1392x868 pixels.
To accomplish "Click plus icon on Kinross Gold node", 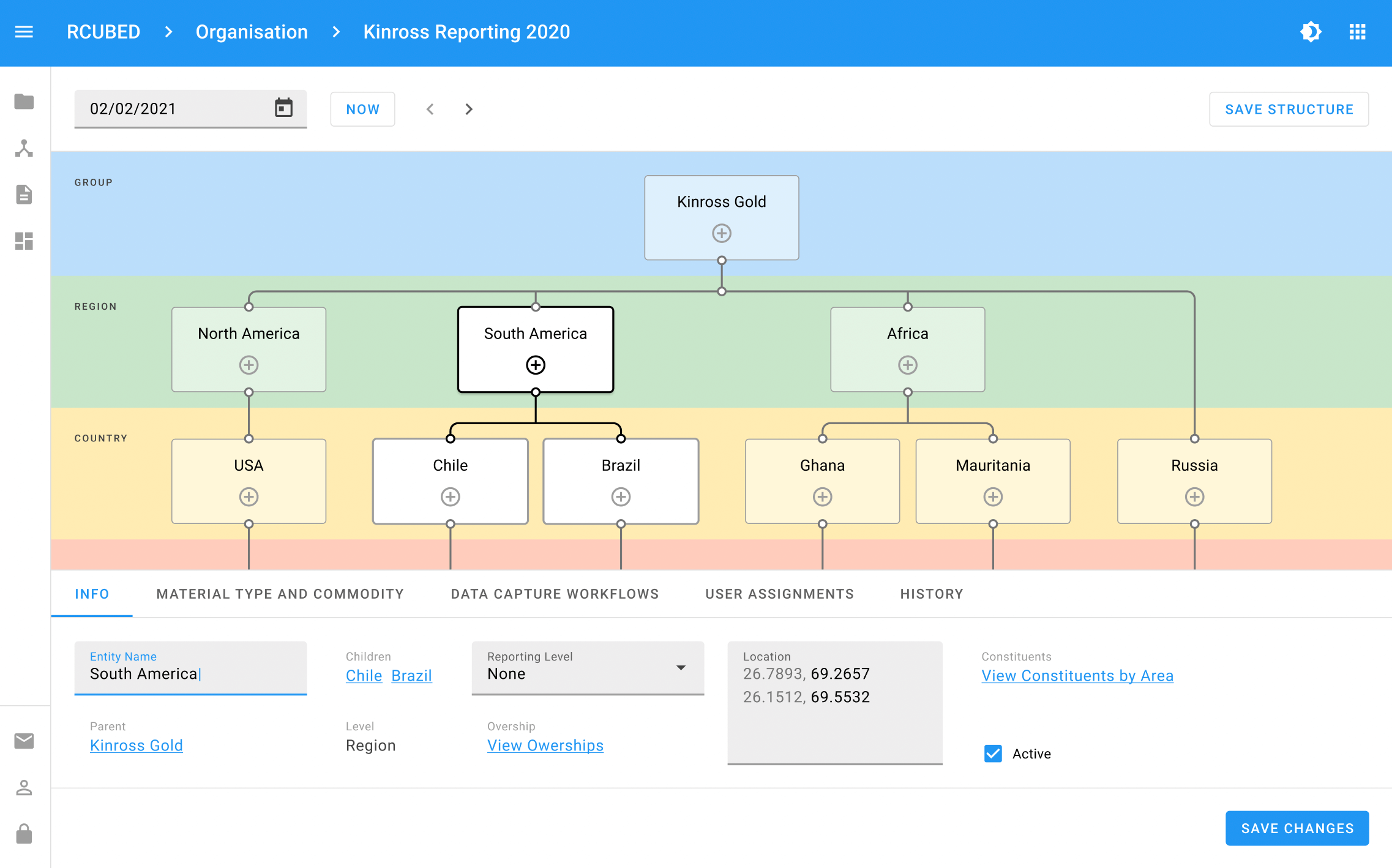I will 722,233.
